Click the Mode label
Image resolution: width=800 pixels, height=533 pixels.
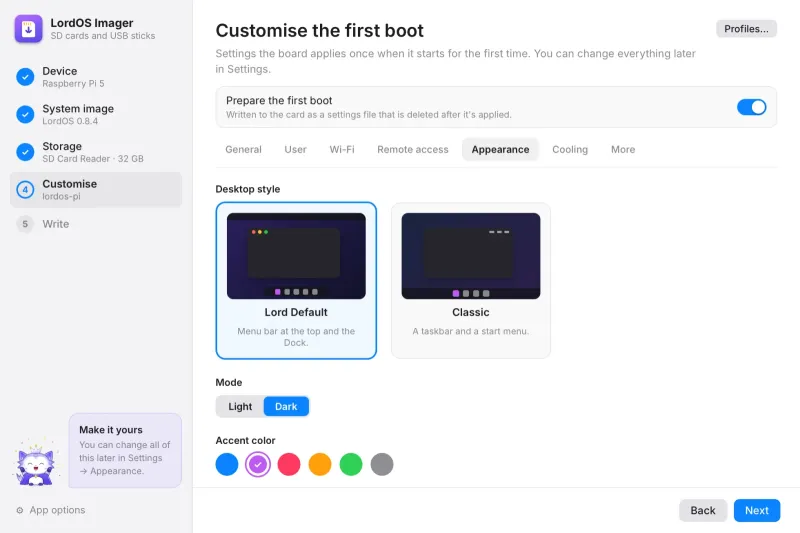(229, 383)
